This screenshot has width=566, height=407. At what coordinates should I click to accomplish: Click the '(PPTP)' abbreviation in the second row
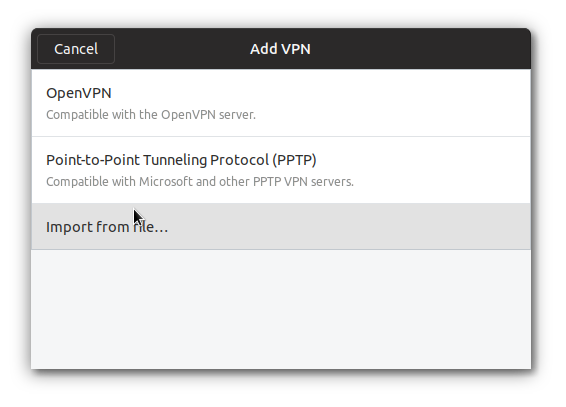tap(294, 160)
